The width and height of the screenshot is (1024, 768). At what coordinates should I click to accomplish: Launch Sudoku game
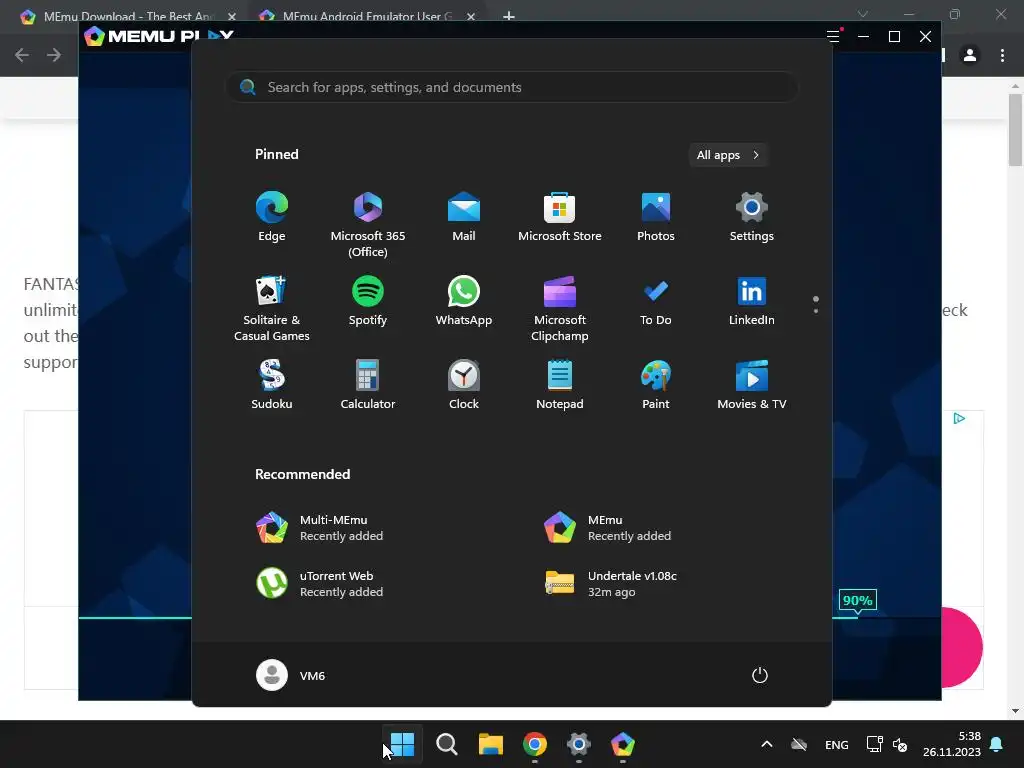click(272, 385)
